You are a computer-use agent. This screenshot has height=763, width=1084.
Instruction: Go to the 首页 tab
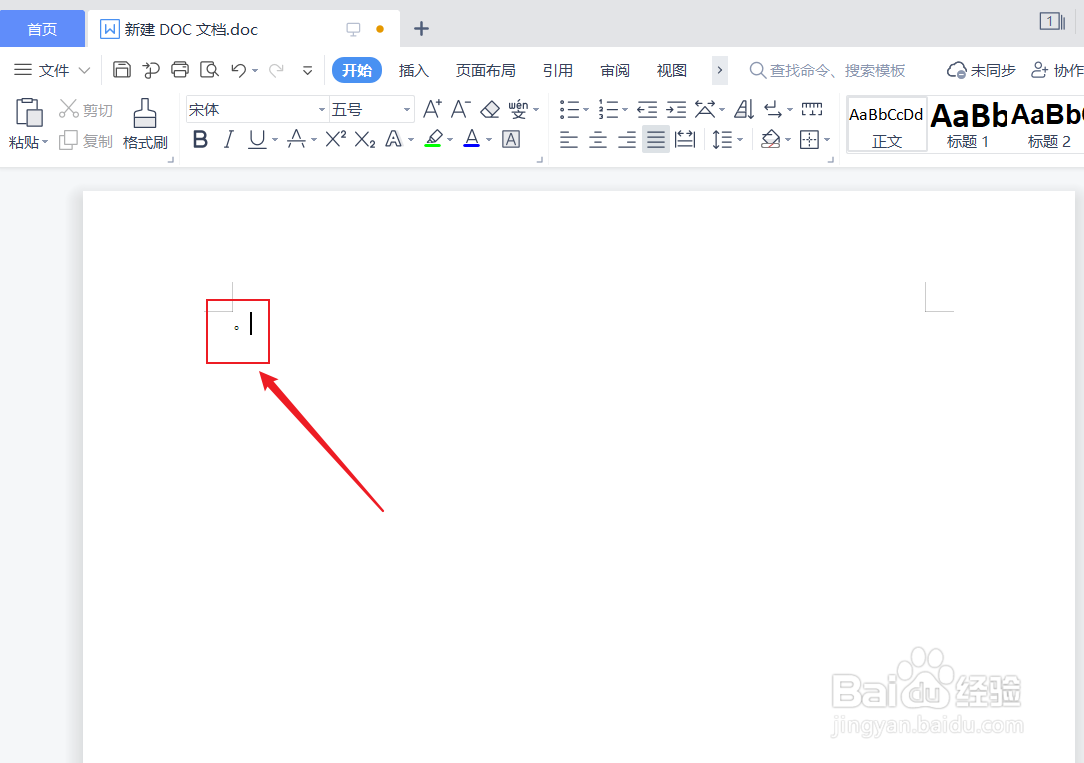[x=42, y=29]
